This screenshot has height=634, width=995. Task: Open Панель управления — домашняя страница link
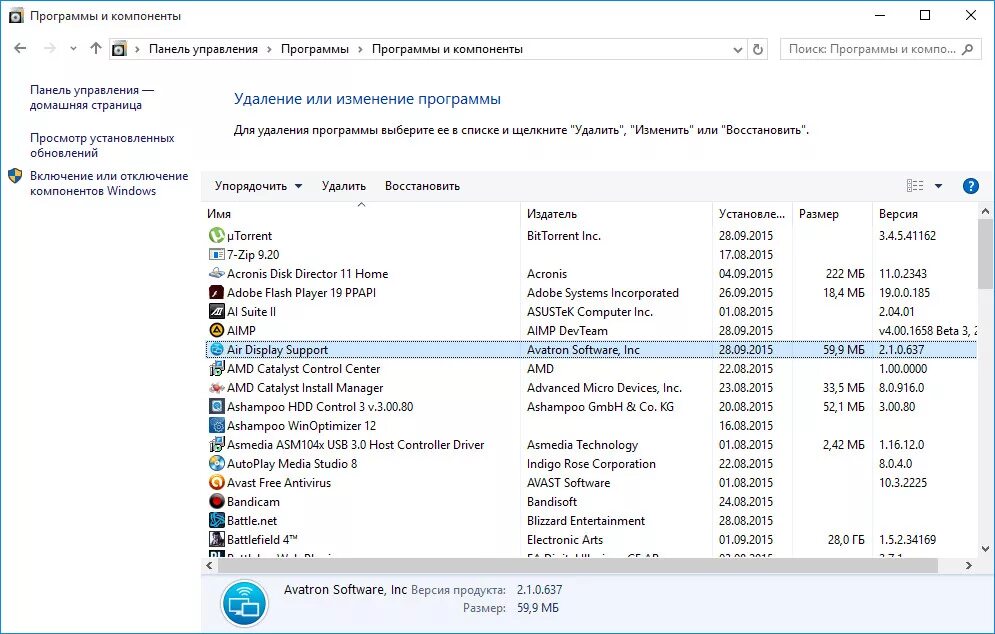(92, 98)
